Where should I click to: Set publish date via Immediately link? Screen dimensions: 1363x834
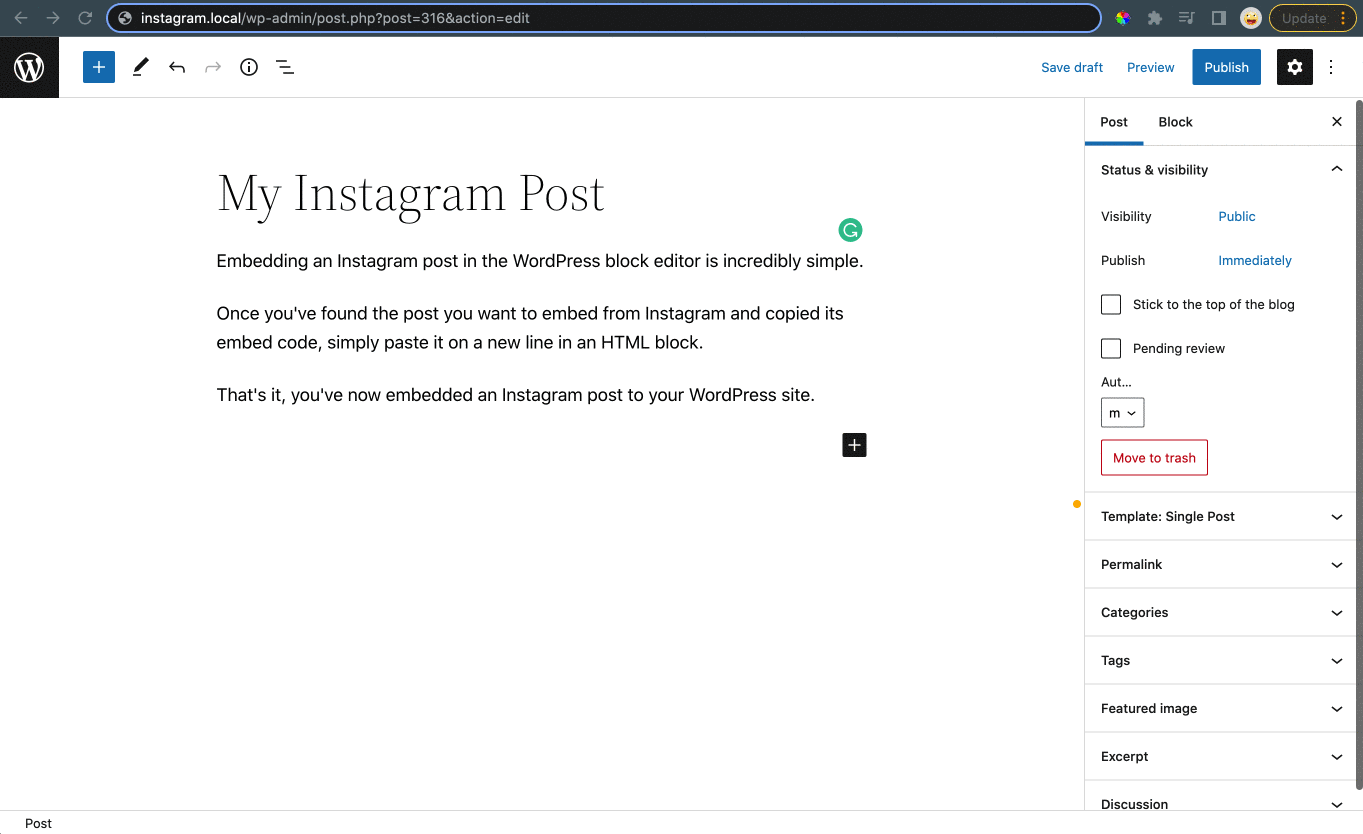pos(1255,260)
